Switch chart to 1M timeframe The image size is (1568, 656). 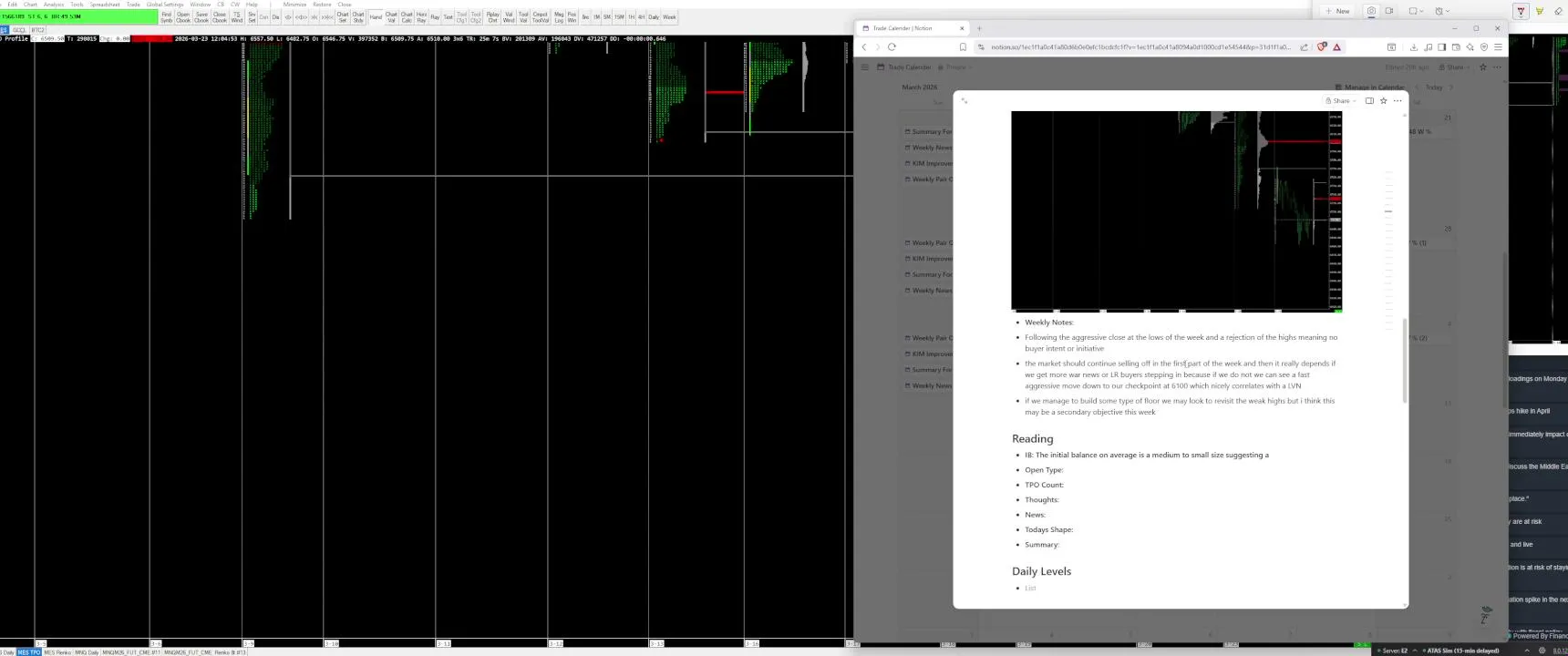pos(596,16)
